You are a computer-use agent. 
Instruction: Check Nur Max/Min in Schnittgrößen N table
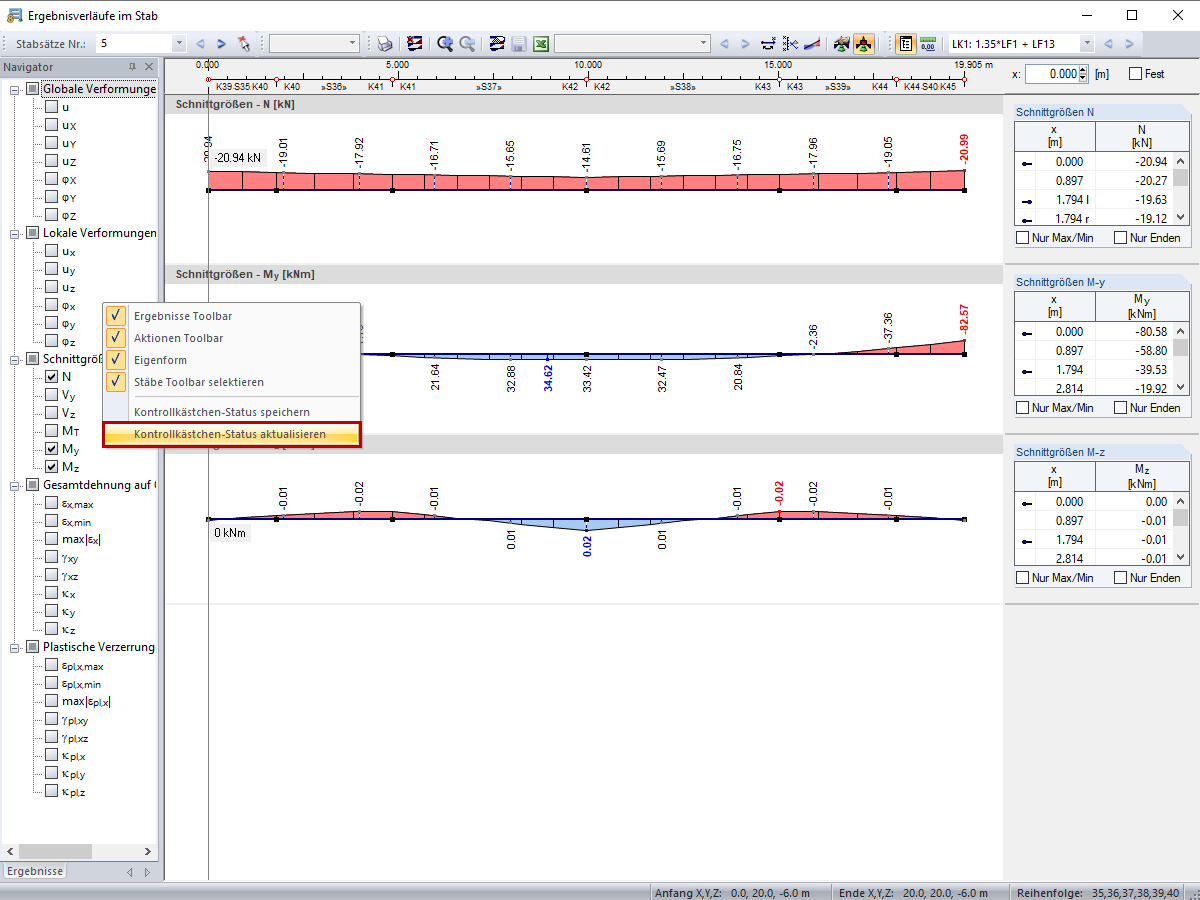tap(1022, 238)
